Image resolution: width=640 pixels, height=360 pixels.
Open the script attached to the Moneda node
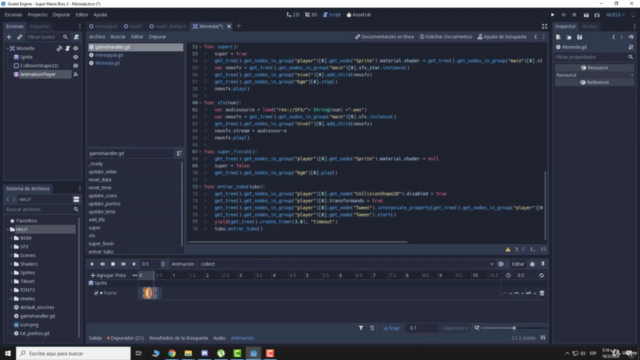[68, 48]
